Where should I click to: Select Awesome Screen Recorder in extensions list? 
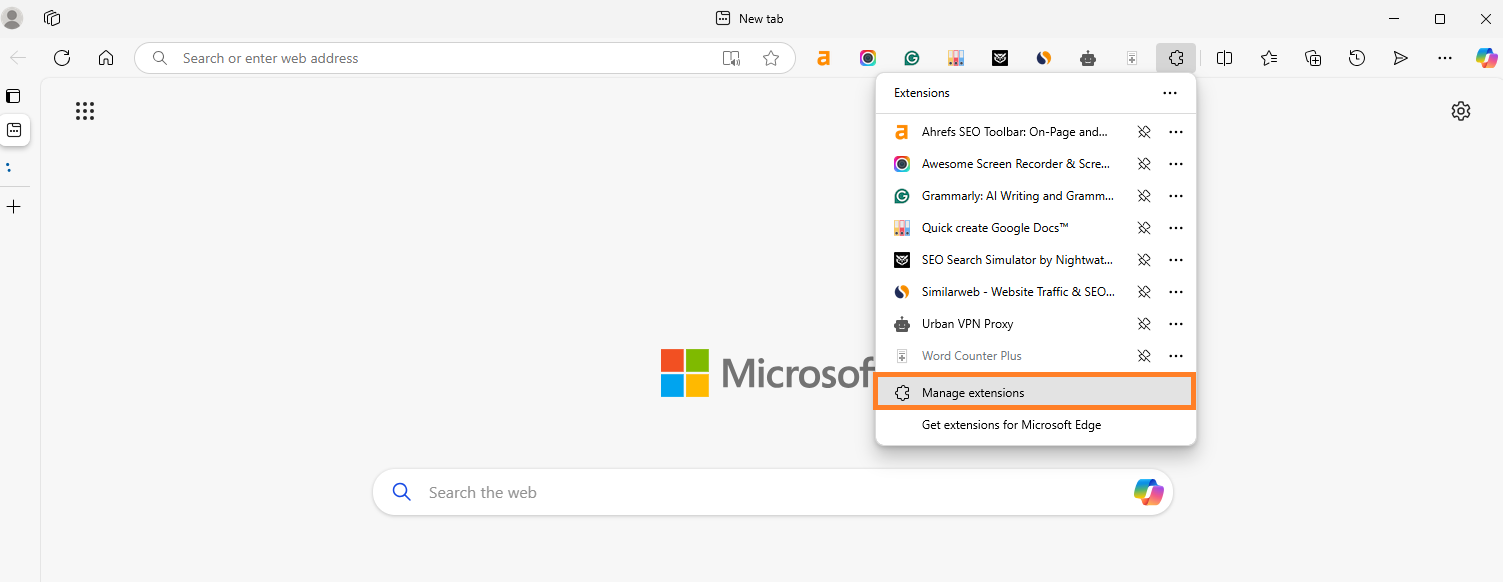point(1015,164)
